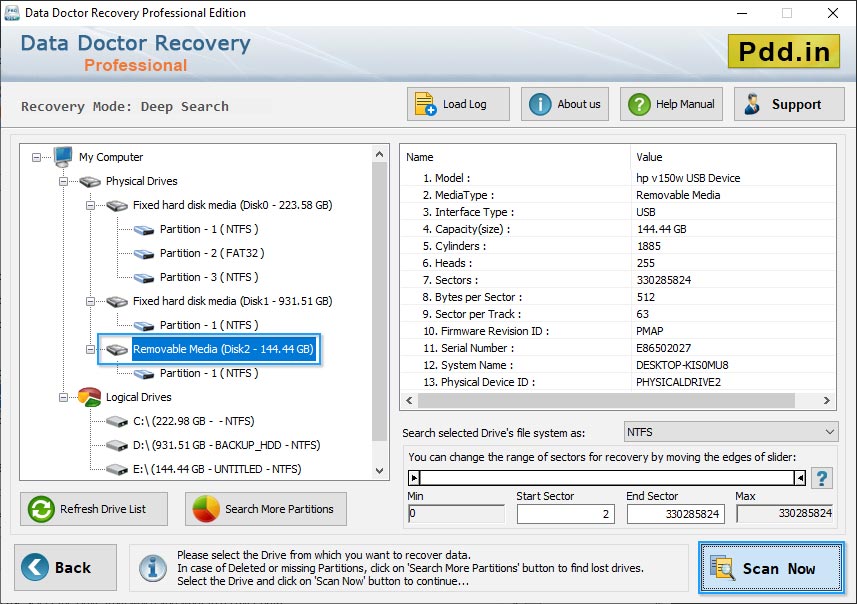
Task: Click Refresh Drive List
Action: tap(94, 509)
